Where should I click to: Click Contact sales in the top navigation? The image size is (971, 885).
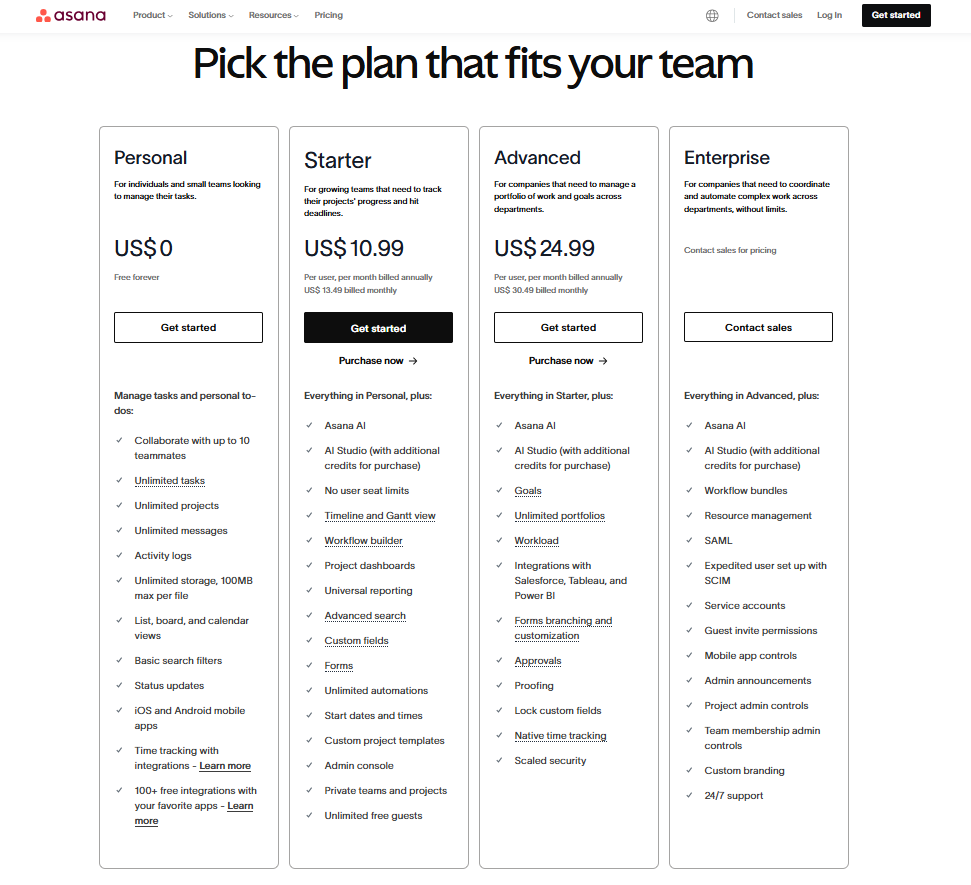(x=774, y=15)
